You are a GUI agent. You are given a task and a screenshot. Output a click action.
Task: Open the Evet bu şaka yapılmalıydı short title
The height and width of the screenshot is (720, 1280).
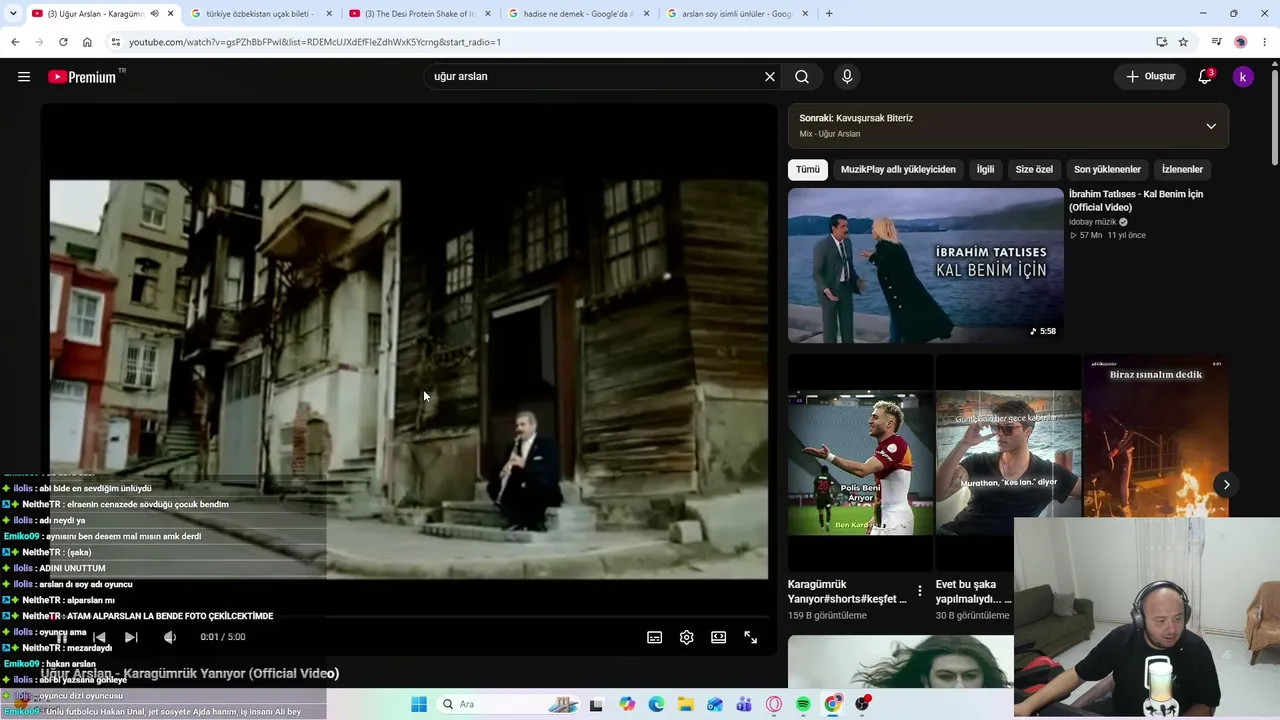973,591
